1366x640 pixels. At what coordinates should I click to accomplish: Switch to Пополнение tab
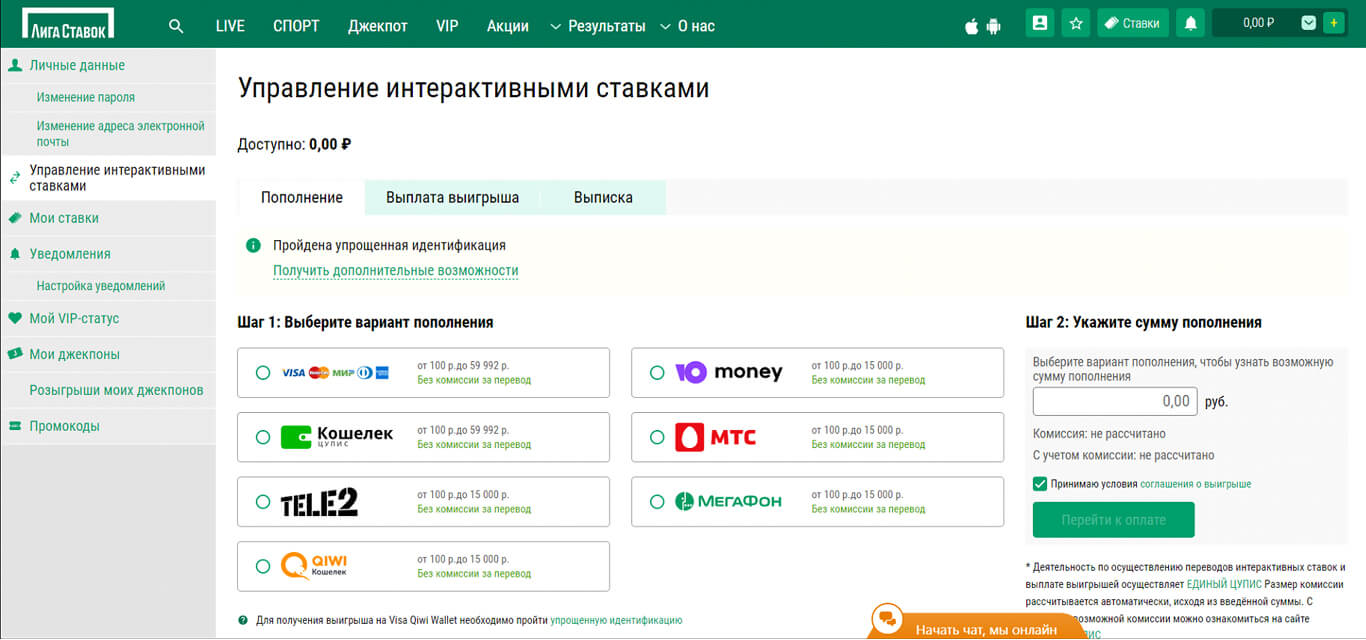[x=302, y=197]
